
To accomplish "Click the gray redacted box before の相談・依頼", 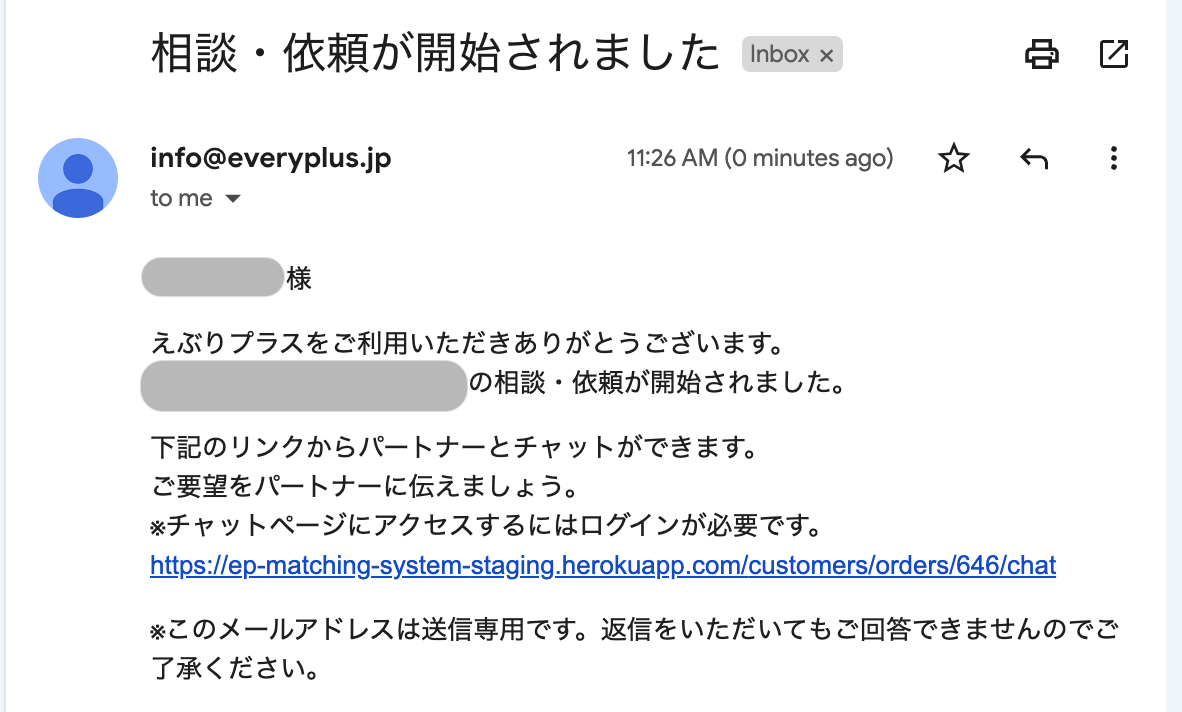I will pos(304,386).
